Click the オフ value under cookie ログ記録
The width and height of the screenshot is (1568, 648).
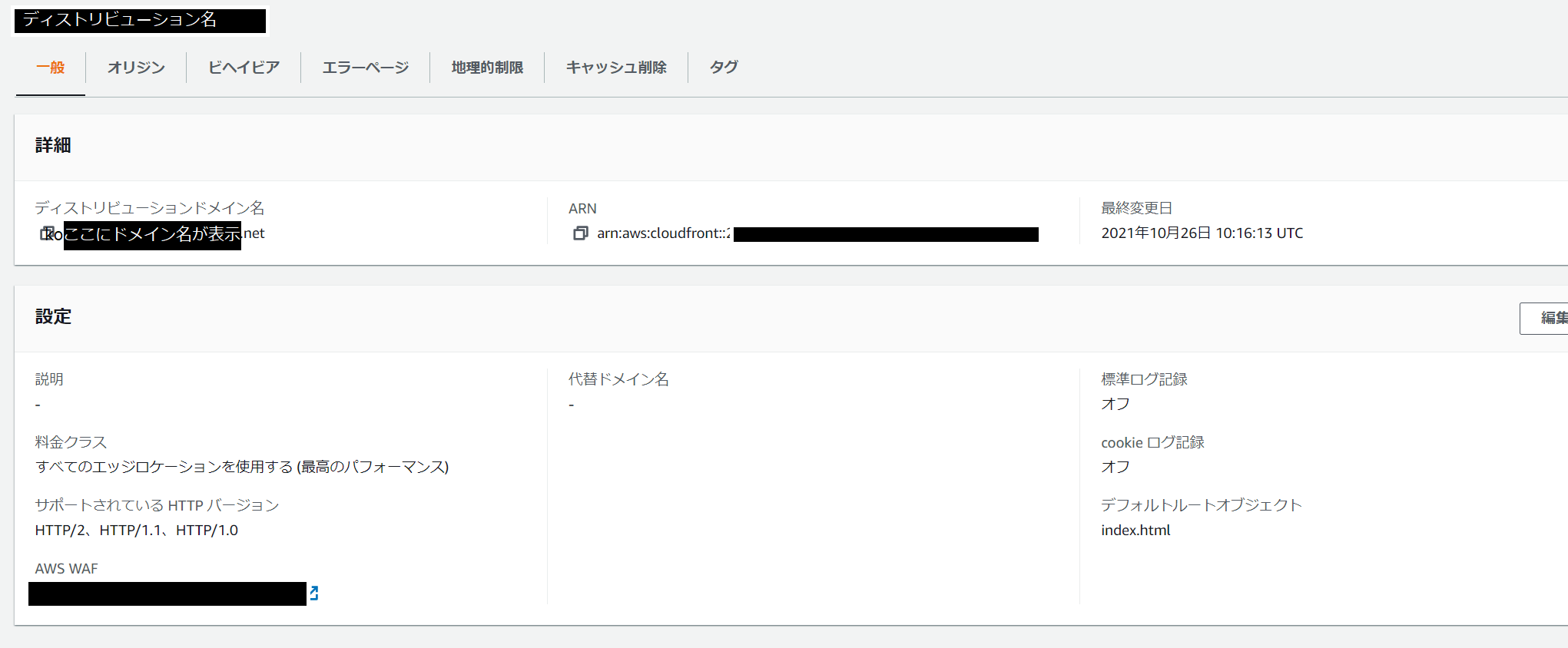click(1116, 467)
